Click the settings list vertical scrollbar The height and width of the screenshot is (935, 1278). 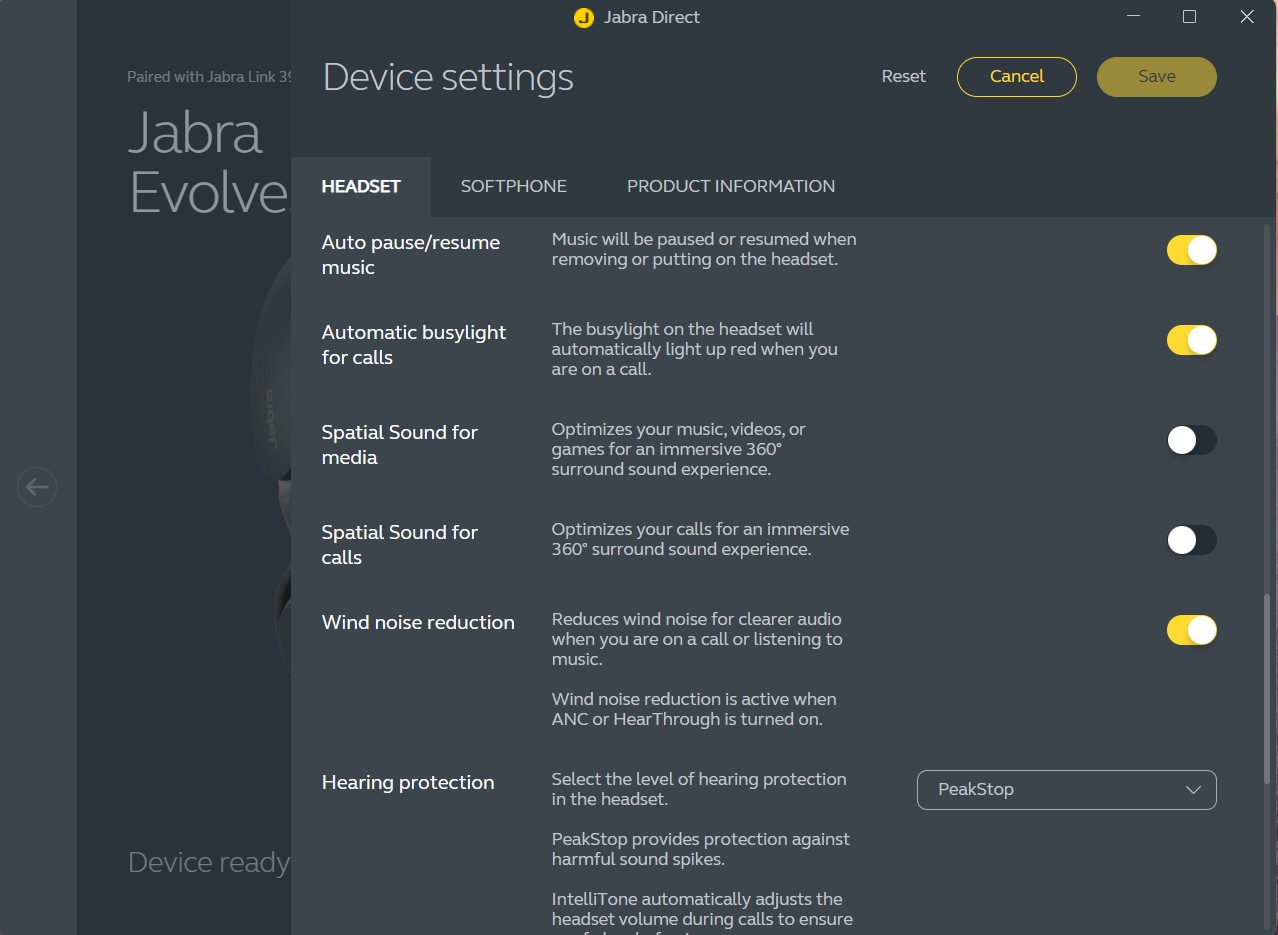tap(1268, 690)
